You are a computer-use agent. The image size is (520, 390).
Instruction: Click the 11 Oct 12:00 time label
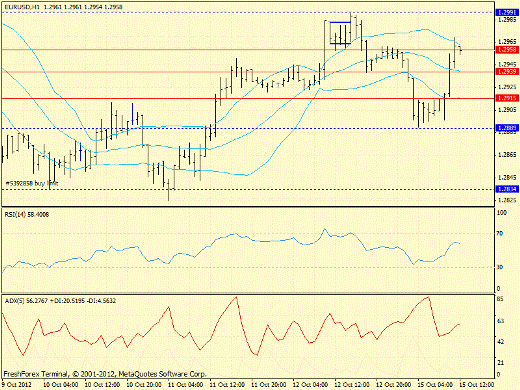point(227,385)
